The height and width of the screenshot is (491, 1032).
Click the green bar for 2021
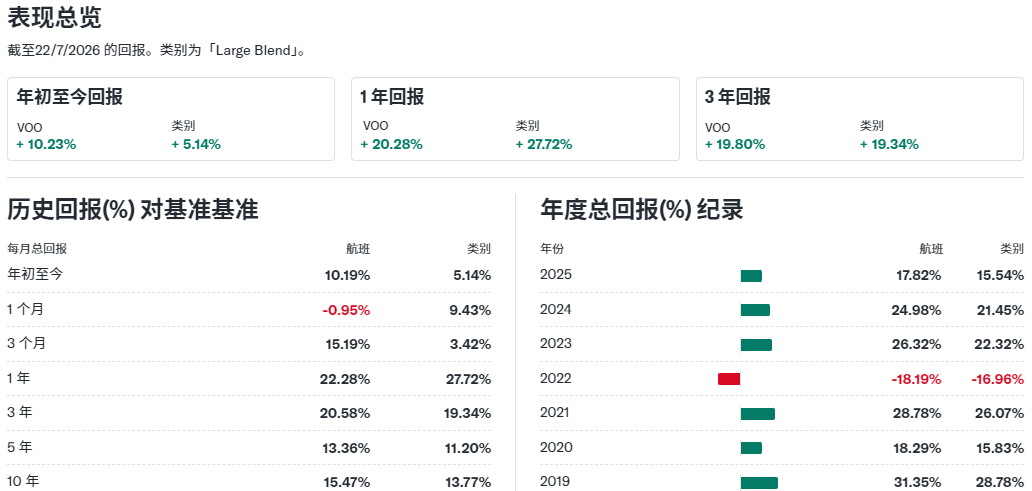pos(758,414)
